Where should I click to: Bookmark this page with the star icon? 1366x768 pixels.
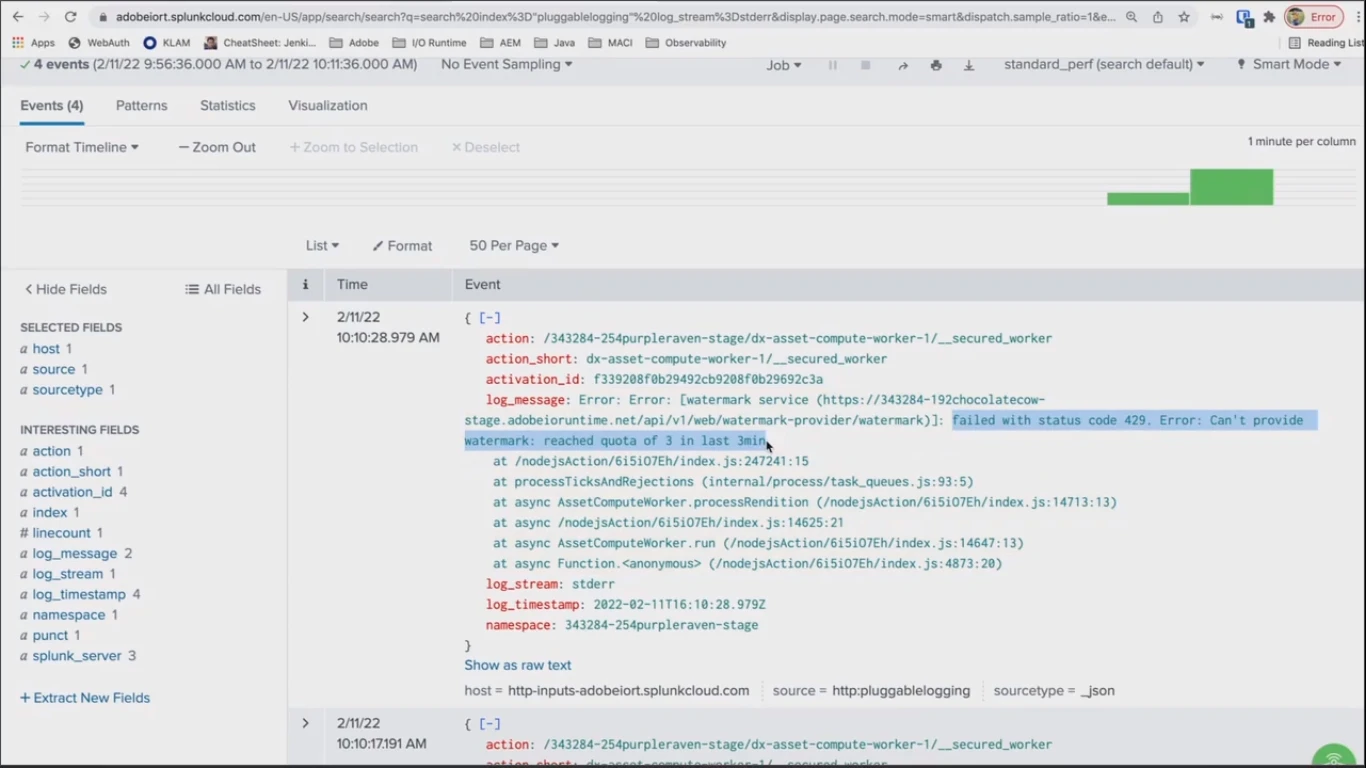click(1184, 17)
